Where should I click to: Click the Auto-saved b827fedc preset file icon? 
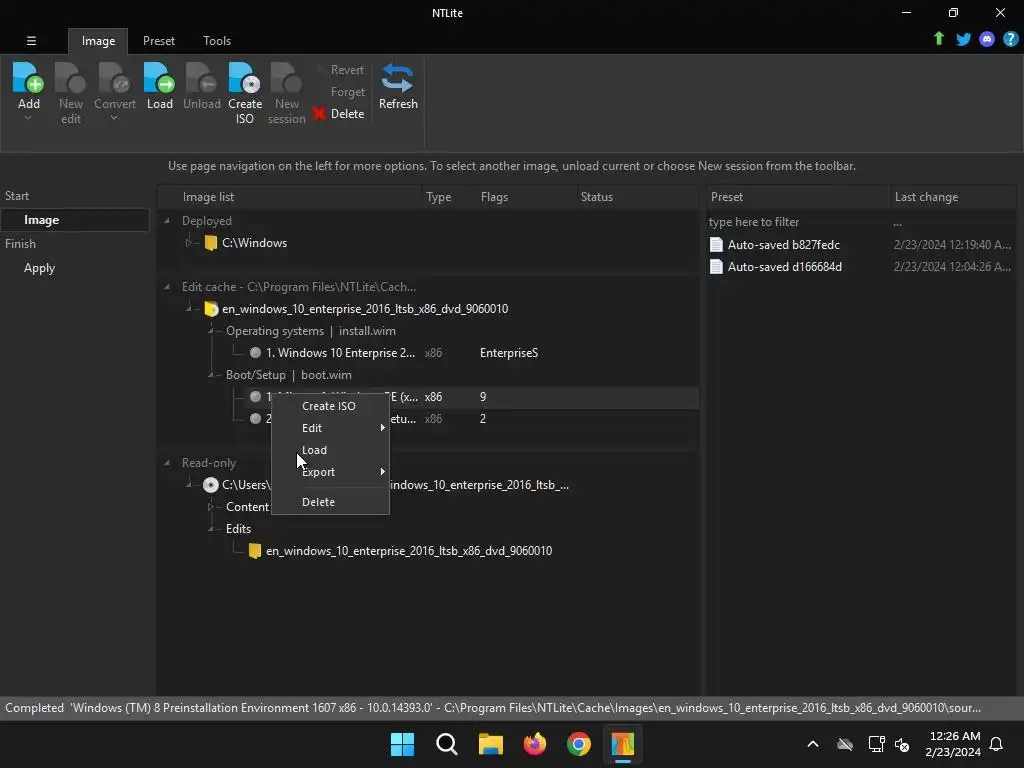[716, 244]
